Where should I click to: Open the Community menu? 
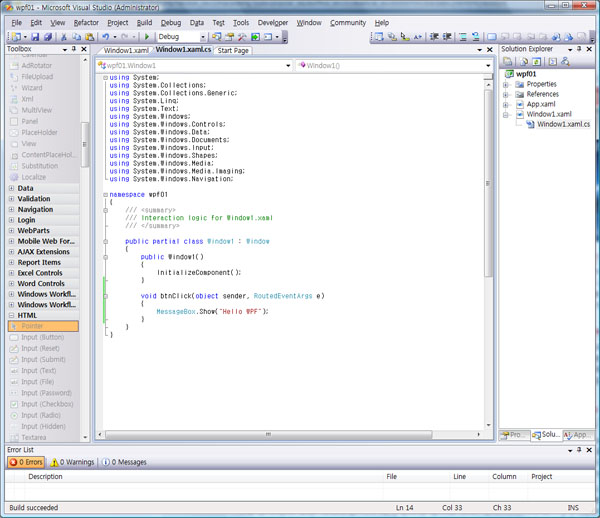click(348, 23)
